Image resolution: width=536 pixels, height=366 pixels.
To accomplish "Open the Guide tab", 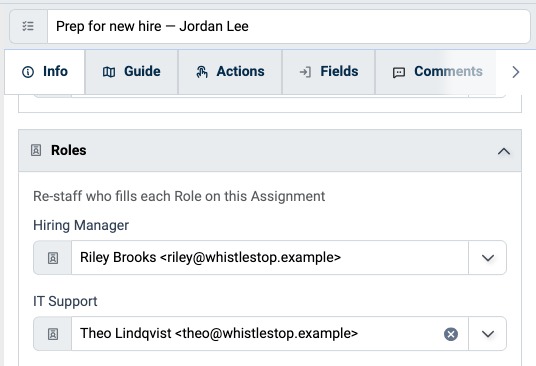I will [132, 72].
